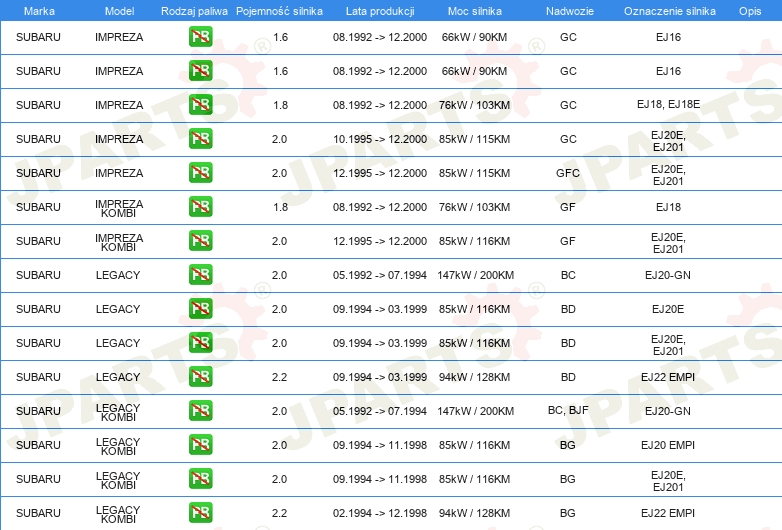
Task: Select EJ20-GN in the Legacy Kombi row
Action: point(668,411)
